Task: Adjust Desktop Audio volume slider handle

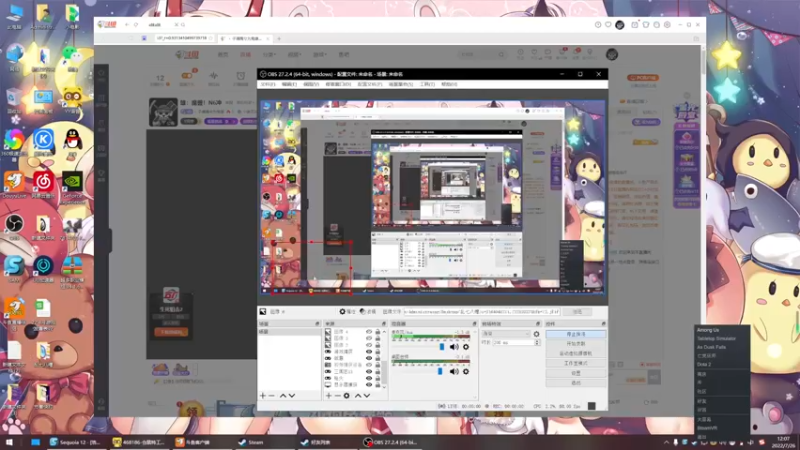Action: click(440, 371)
